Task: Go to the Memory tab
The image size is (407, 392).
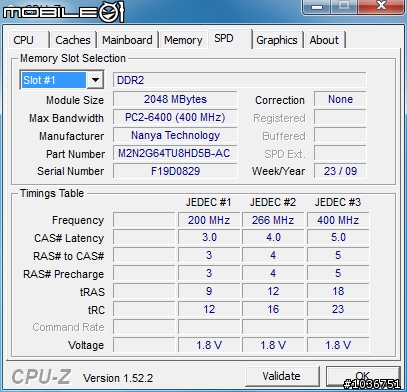Action: pos(183,40)
